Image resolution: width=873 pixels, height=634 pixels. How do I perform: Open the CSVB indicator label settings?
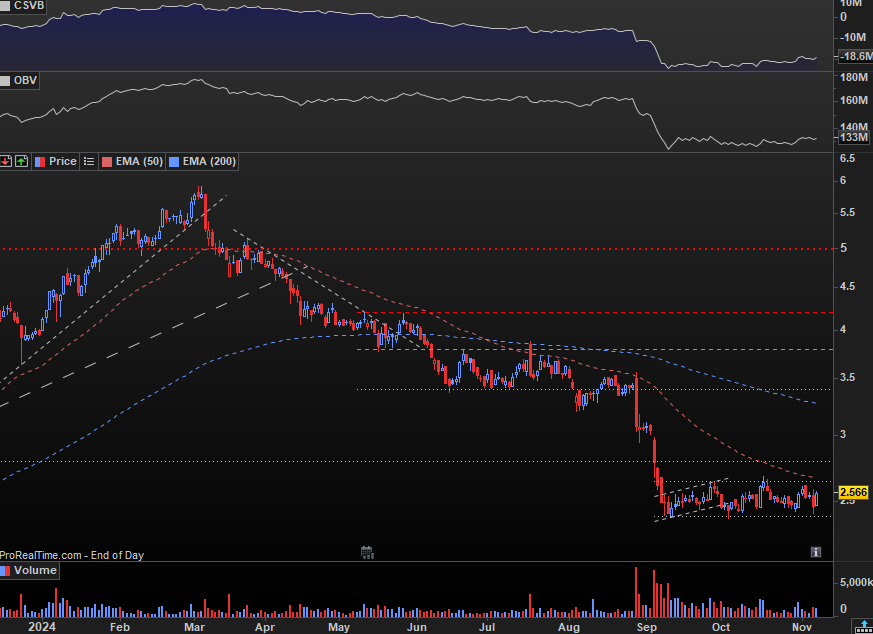click(x=29, y=7)
